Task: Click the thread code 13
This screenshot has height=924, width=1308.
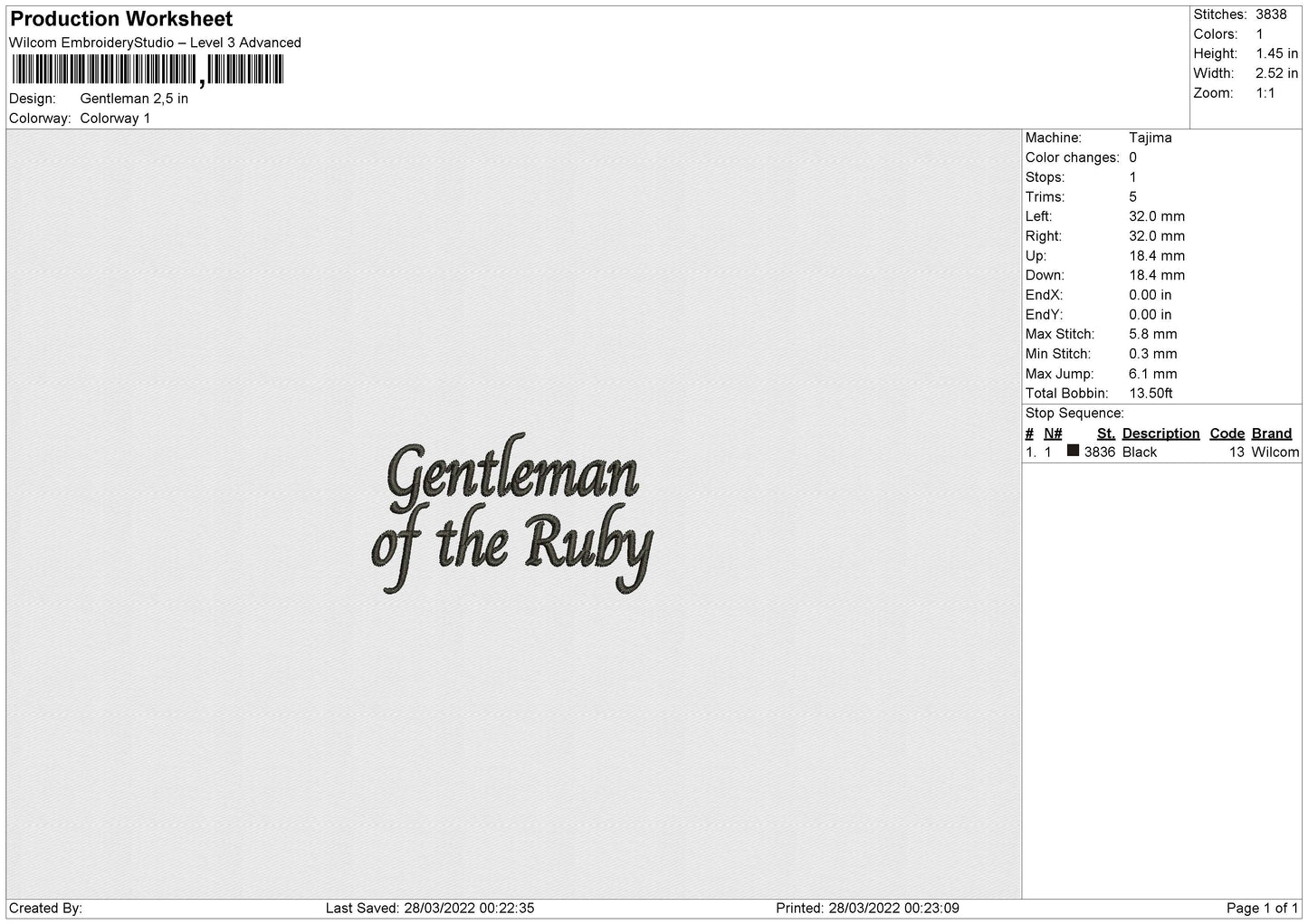Action: coord(1237,452)
